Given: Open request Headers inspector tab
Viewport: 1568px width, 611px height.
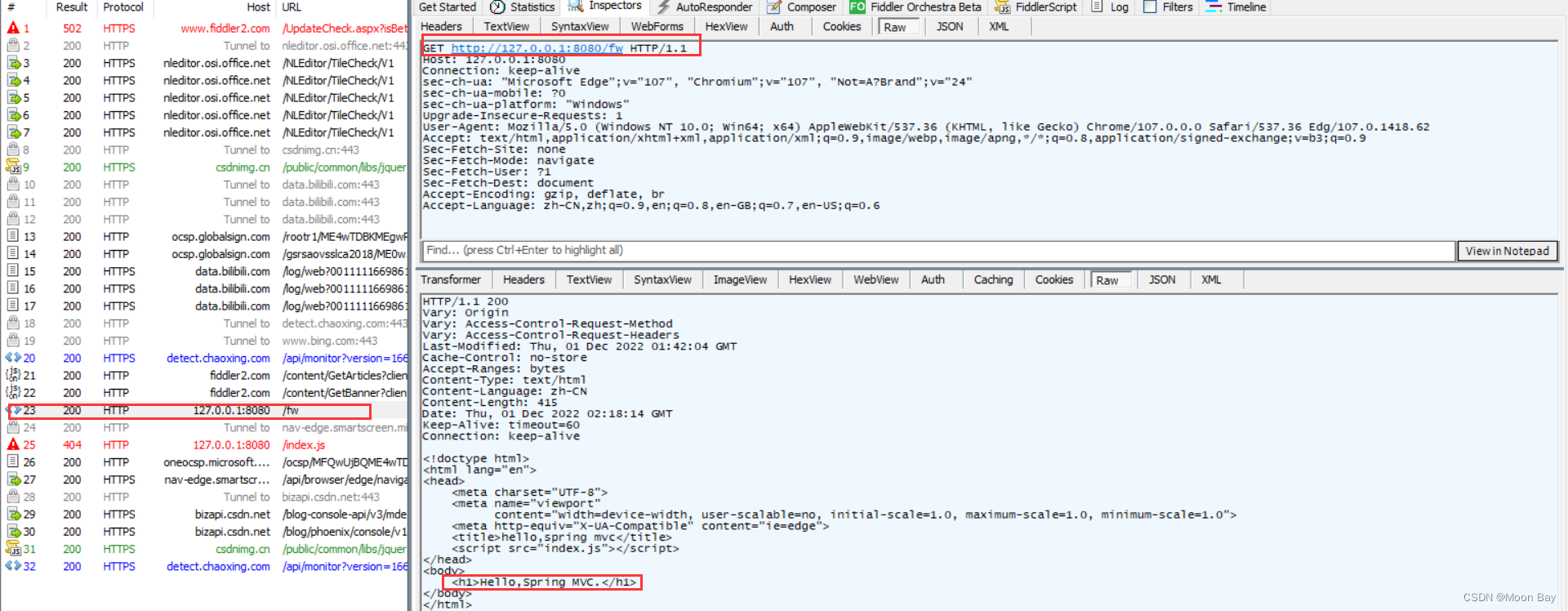Looking at the screenshot, I should pos(441,26).
